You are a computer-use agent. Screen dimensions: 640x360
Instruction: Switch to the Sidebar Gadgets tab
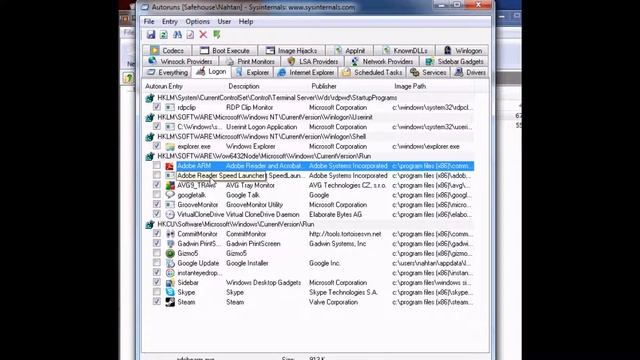[455, 62]
